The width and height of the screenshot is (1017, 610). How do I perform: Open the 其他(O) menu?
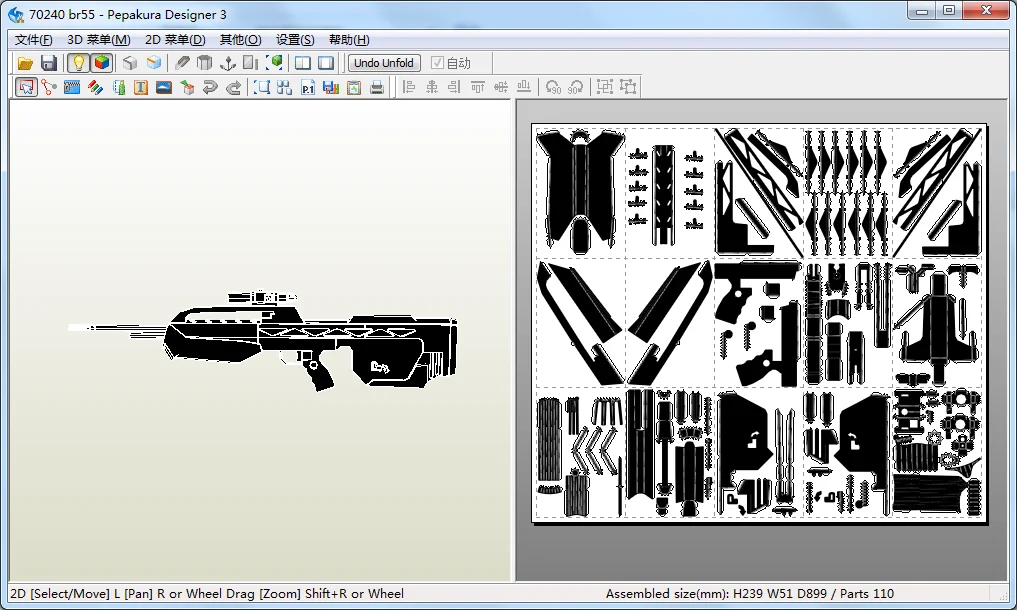(x=240, y=40)
